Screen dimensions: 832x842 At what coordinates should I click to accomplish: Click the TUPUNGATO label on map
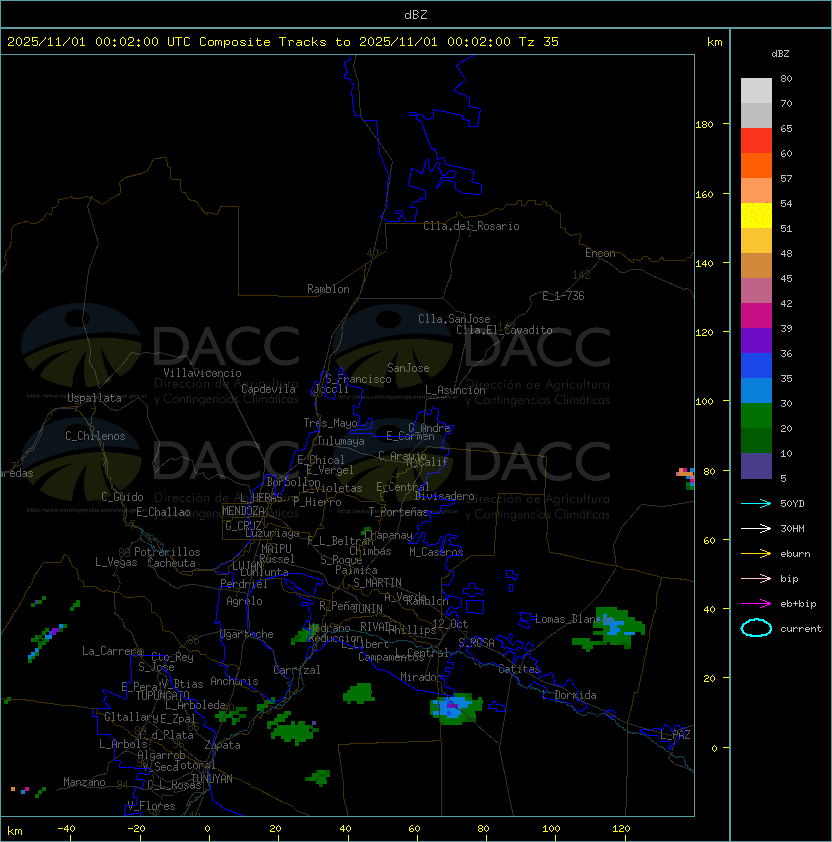pos(162,695)
